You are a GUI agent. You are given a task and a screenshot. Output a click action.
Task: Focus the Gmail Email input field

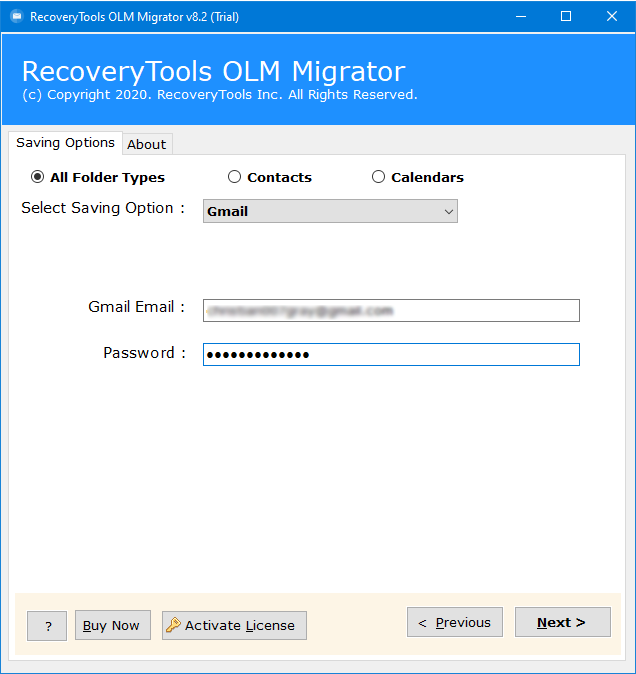(x=391, y=310)
